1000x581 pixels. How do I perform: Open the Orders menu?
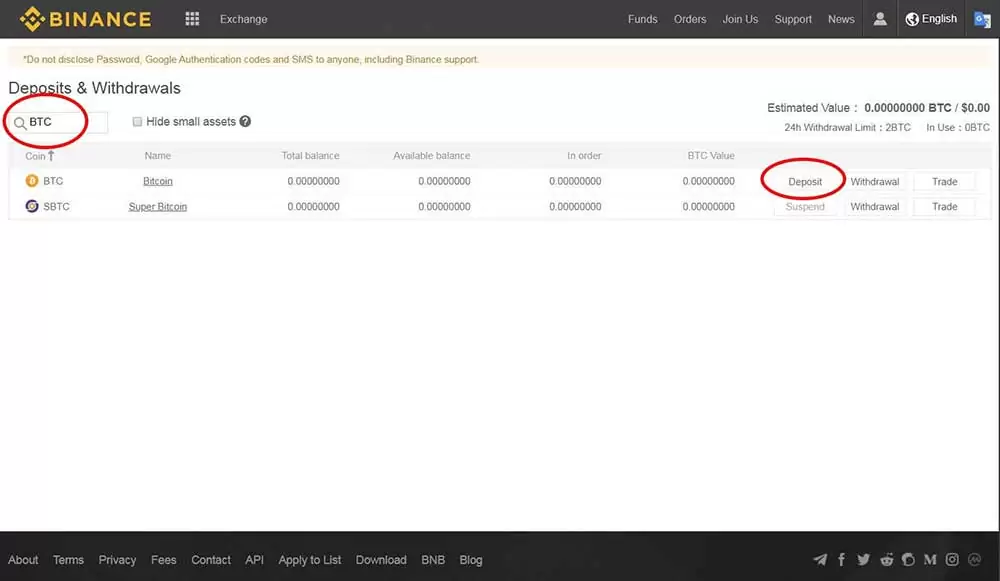pos(690,19)
